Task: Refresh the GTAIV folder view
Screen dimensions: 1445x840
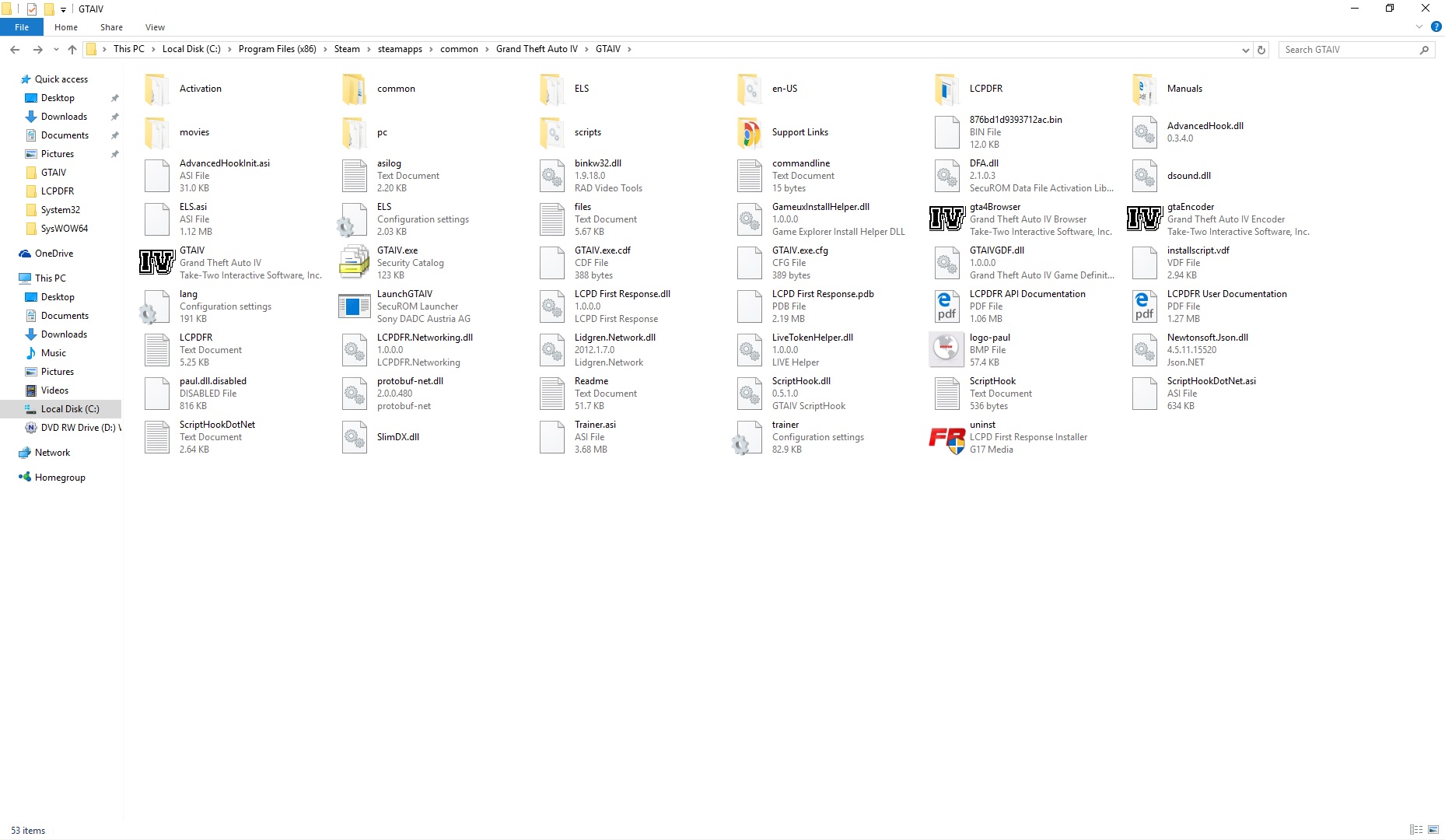Action: (x=1261, y=50)
